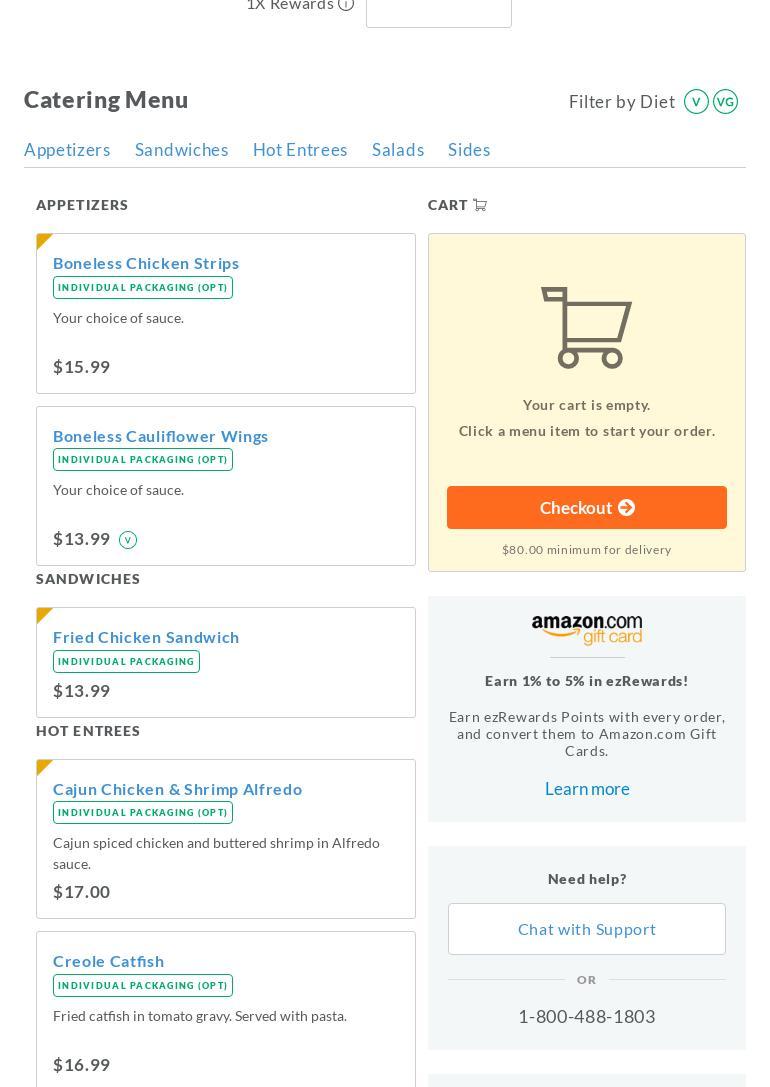The width and height of the screenshot is (770, 1087).
Task: Go to the Sides section tab
Action: [x=469, y=150]
